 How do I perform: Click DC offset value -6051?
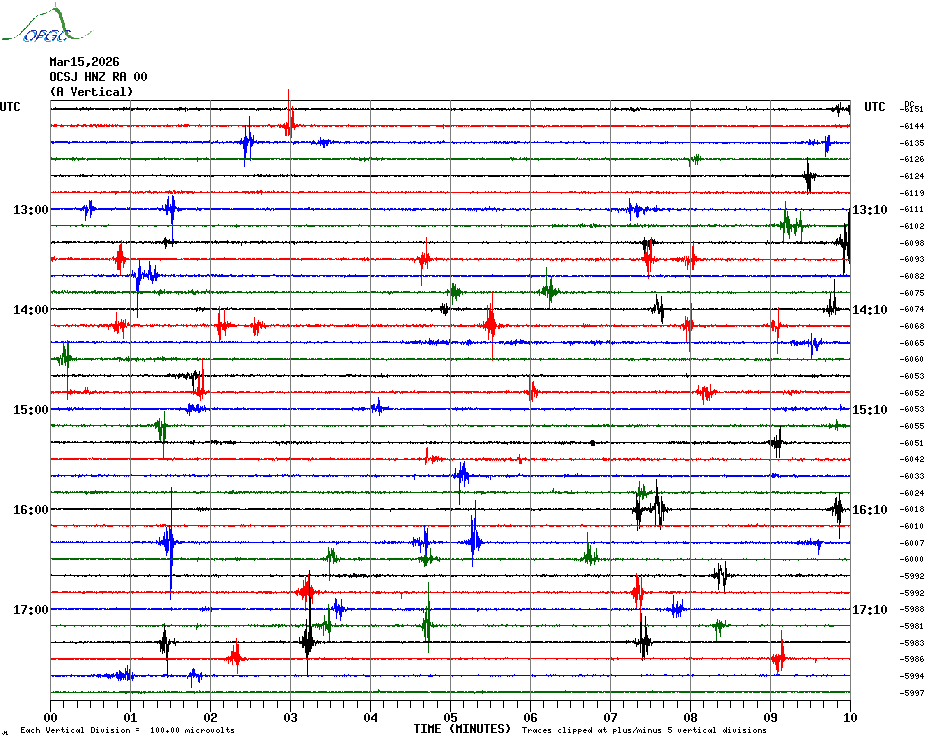tap(912, 443)
